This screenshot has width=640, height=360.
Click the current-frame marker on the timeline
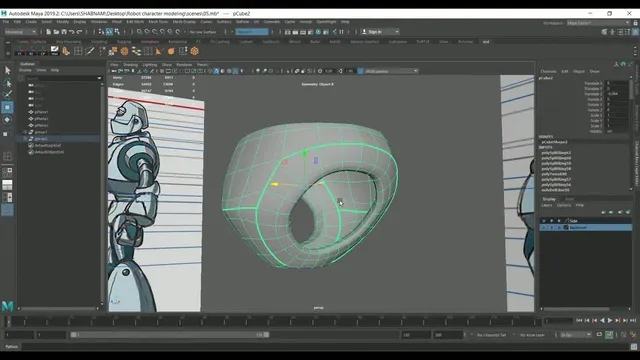click(8, 321)
